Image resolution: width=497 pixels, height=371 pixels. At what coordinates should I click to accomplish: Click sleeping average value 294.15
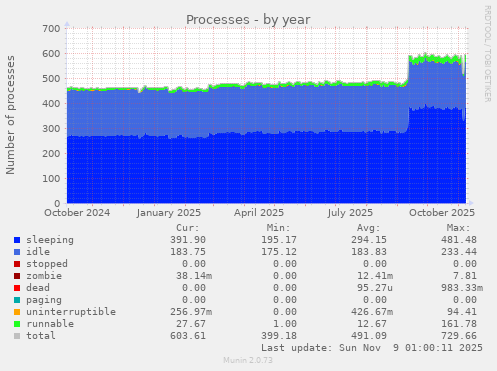click(369, 240)
